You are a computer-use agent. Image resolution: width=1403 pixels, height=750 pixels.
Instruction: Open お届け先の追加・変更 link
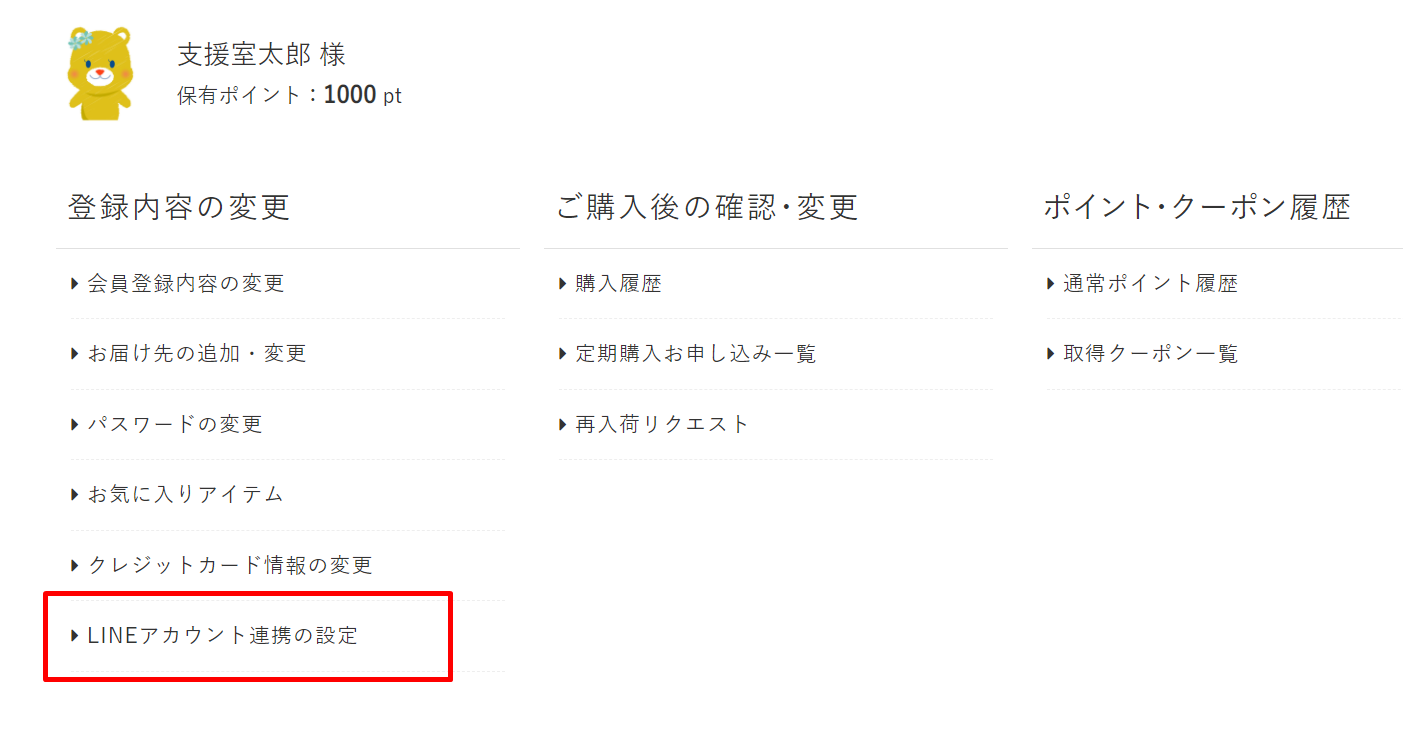pos(197,354)
